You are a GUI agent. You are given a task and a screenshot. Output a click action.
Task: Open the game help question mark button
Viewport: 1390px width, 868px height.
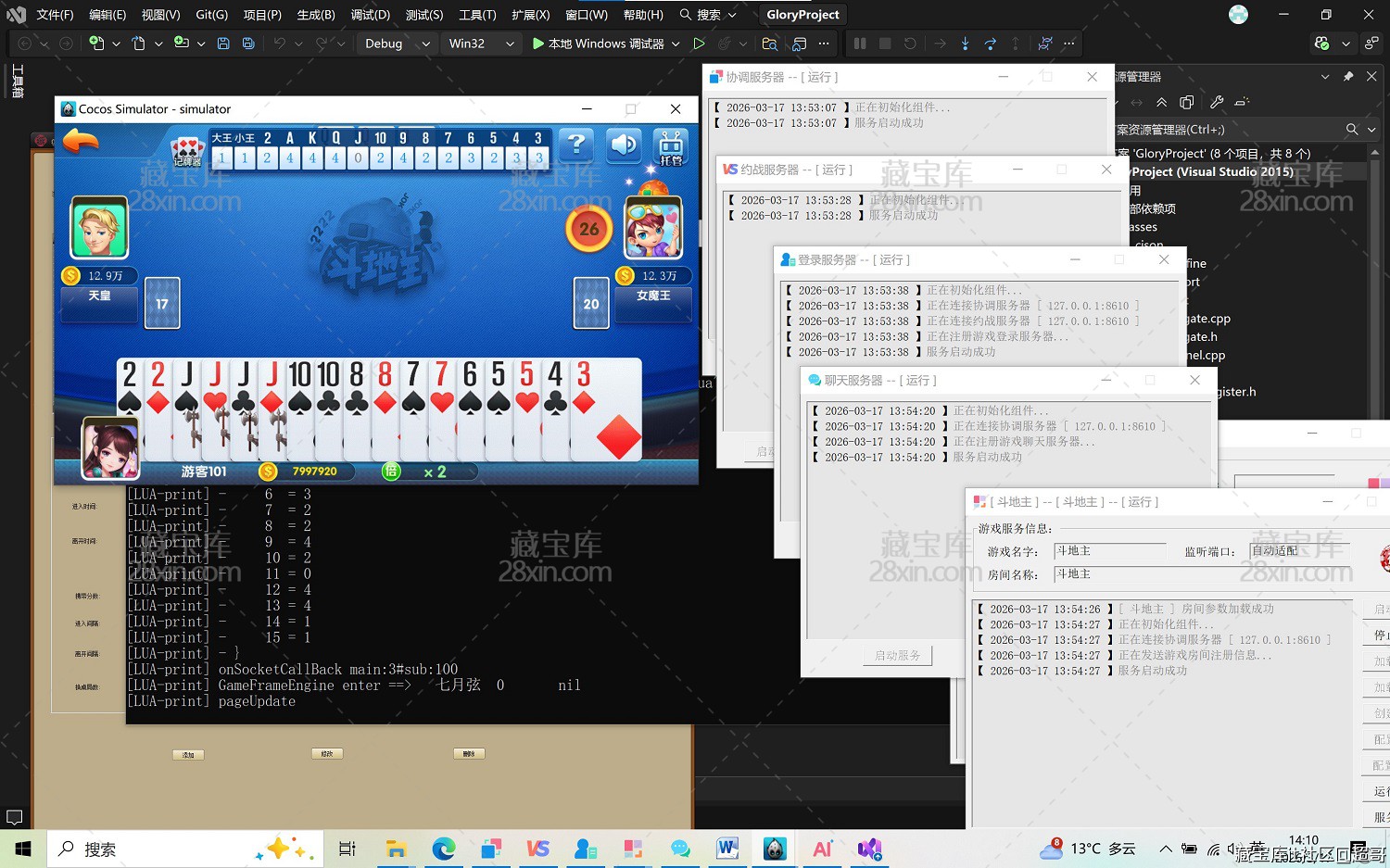pyautogui.click(x=575, y=145)
